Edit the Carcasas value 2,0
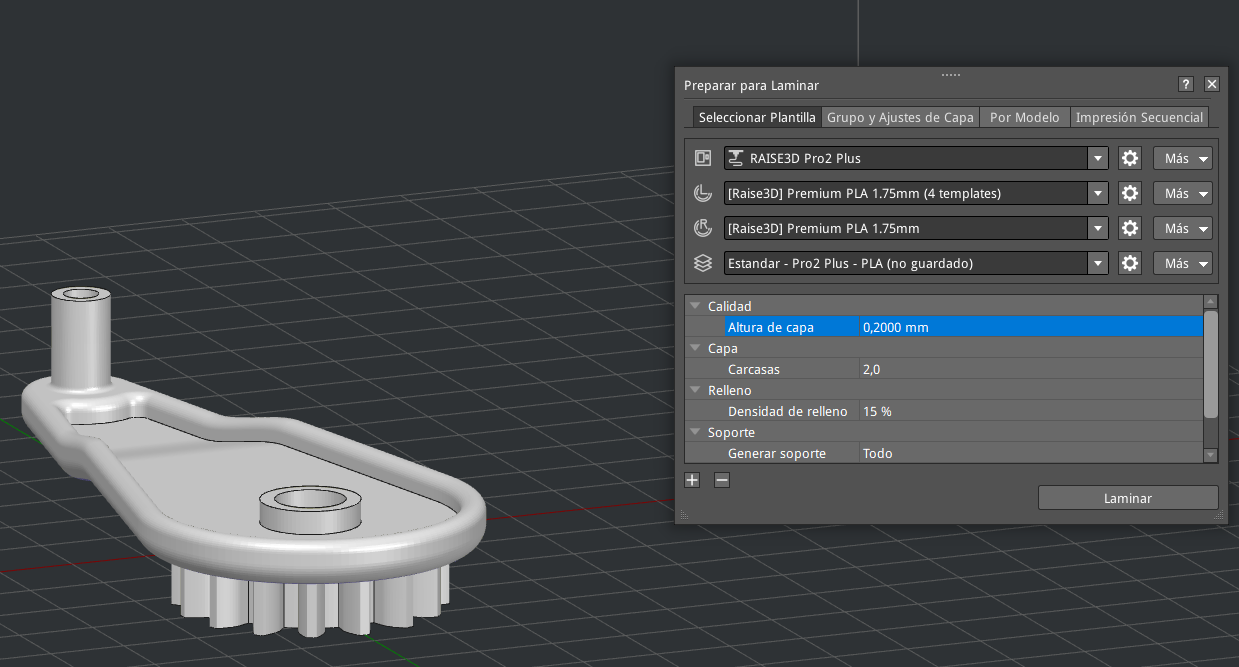Viewport: 1239px width, 667px height. pyautogui.click(x=1030, y=369)
